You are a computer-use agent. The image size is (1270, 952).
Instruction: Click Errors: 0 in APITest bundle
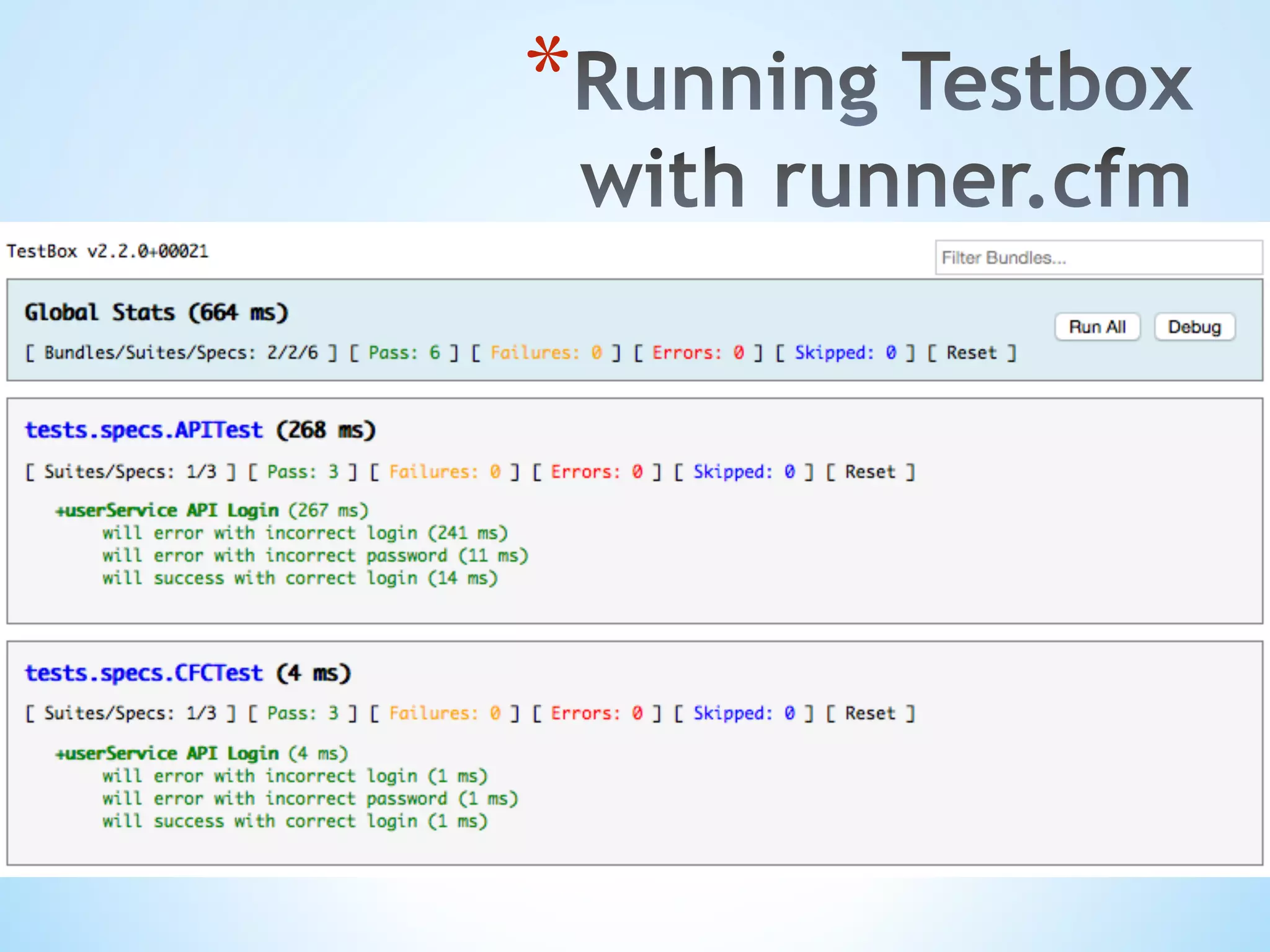point(597,472)
